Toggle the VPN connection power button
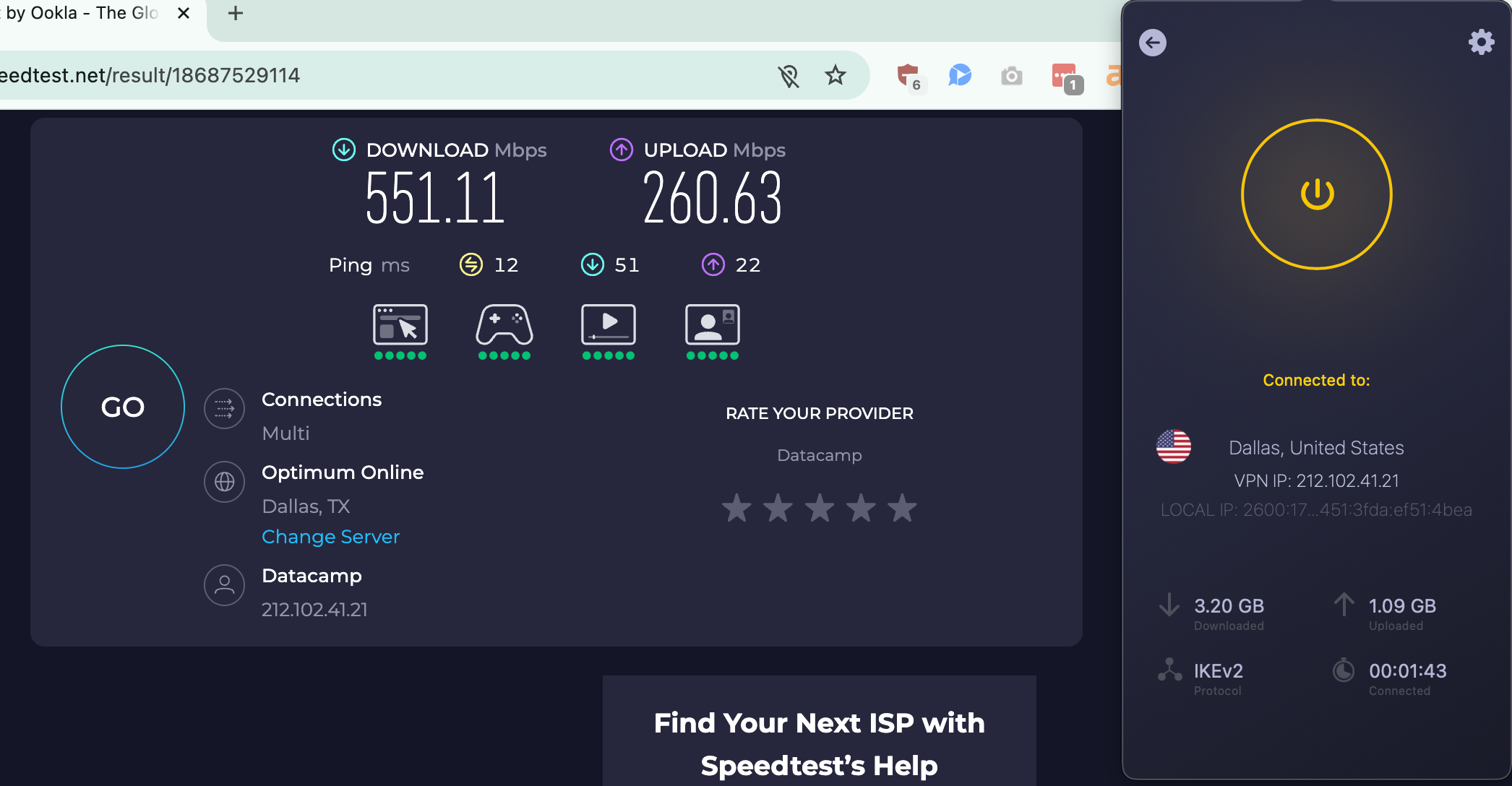 click(1315, 194)
